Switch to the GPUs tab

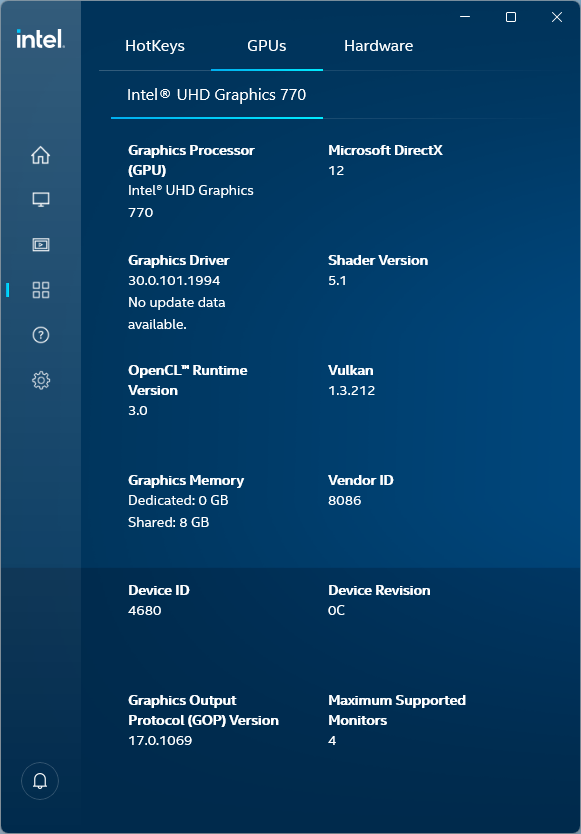(x=267, y=46)
